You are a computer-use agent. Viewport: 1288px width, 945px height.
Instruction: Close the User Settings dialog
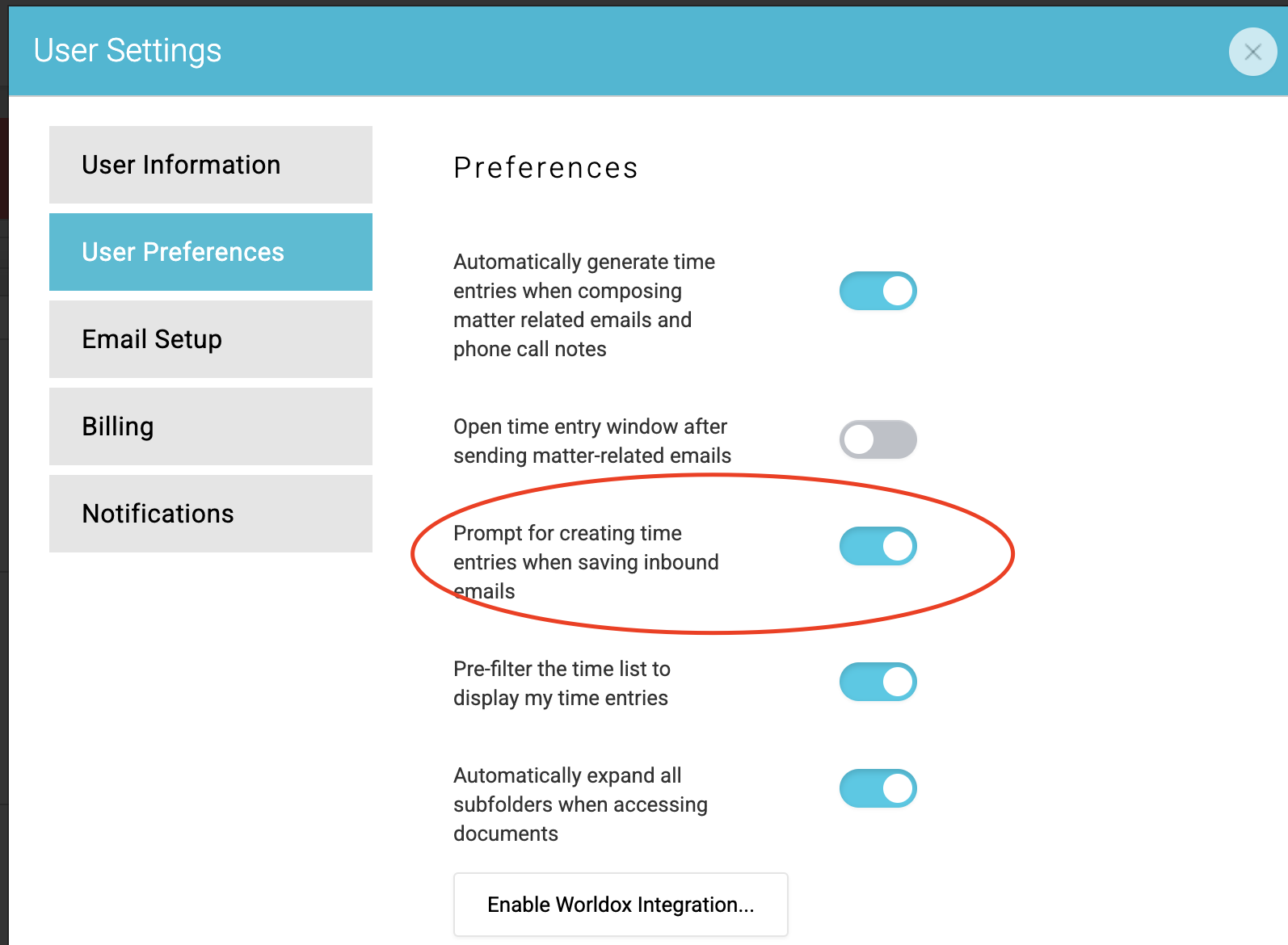click(1252, 52)
